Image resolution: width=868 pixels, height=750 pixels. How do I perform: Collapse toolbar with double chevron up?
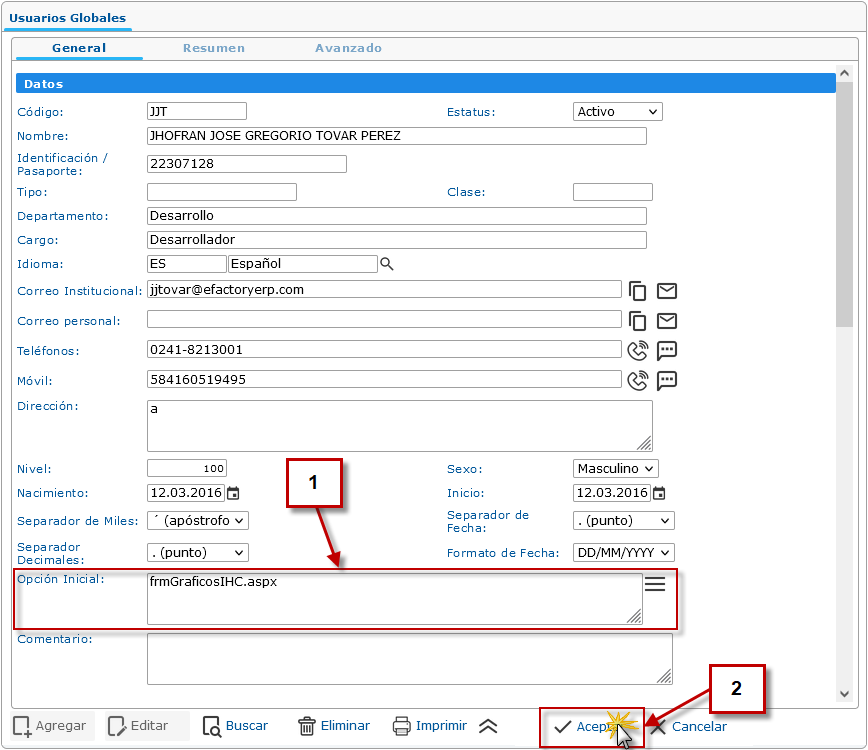tap(488, 726)
